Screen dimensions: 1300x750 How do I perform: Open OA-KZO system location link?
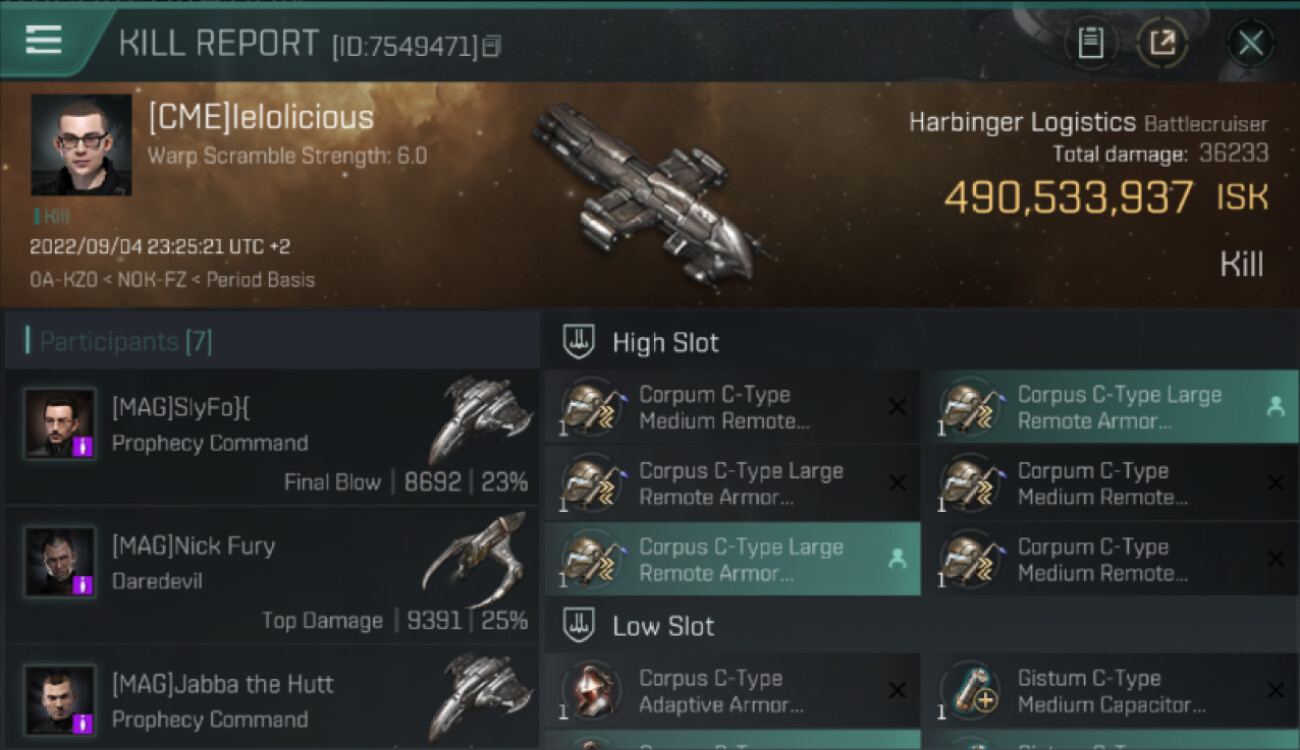tap(64, 280)
